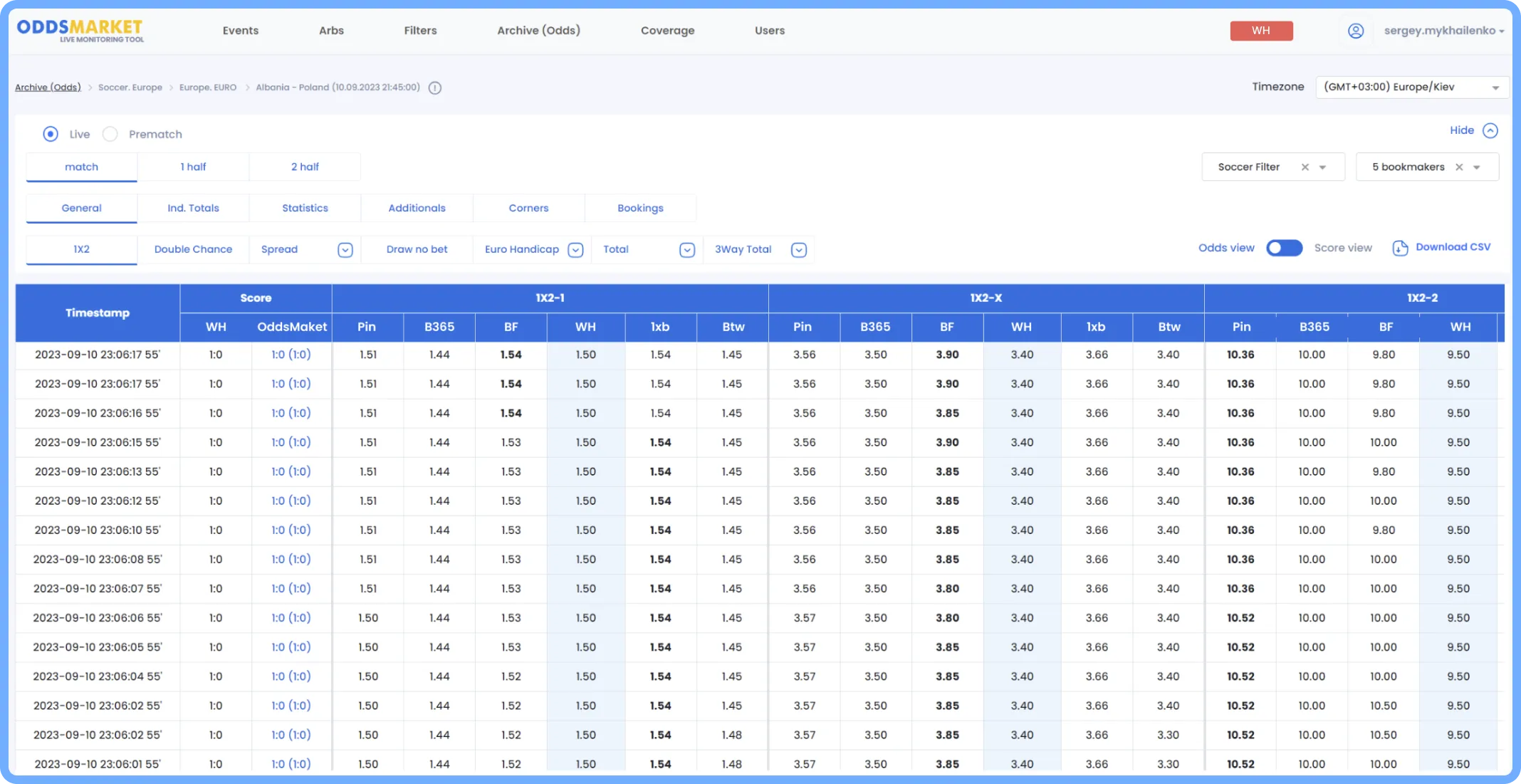
Task: Select the Prematch radio button
Action: 110,134
